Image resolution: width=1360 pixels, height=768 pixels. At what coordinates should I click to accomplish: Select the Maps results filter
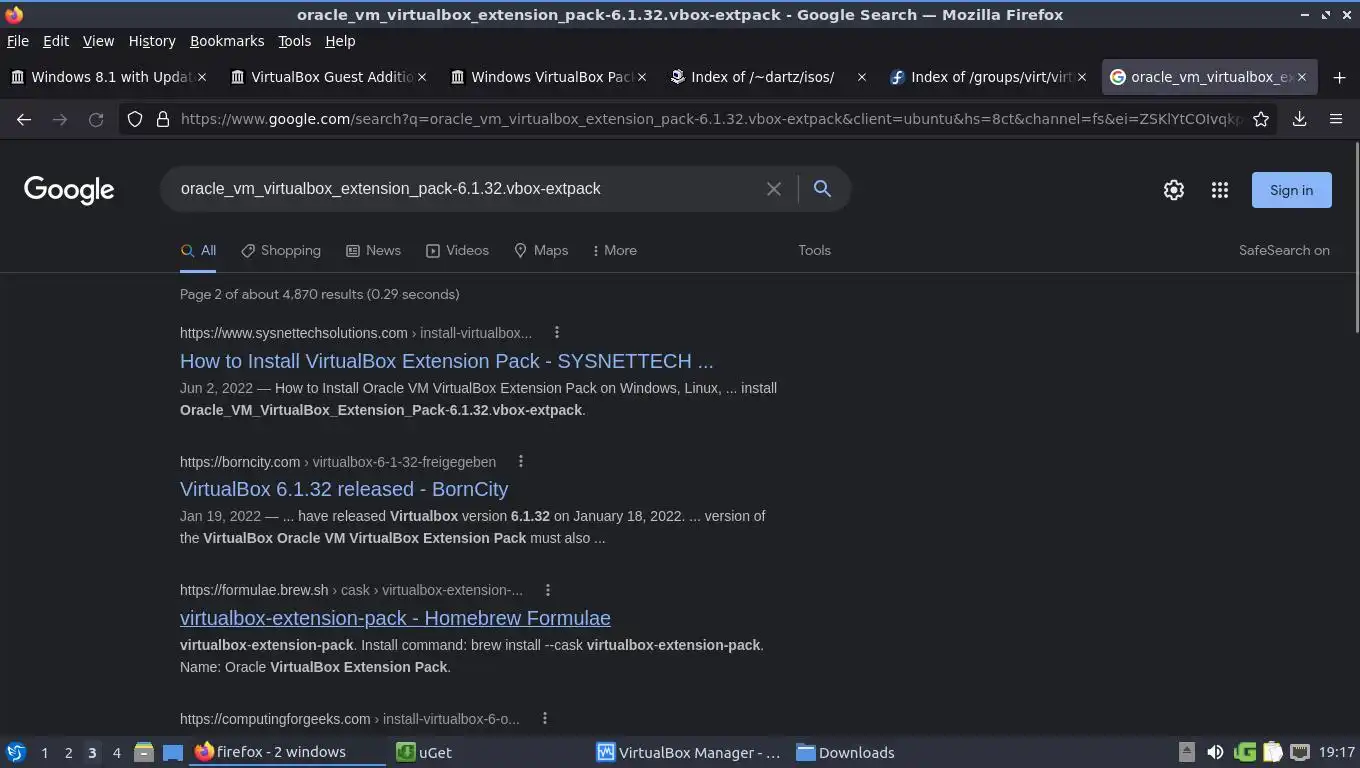541,251
